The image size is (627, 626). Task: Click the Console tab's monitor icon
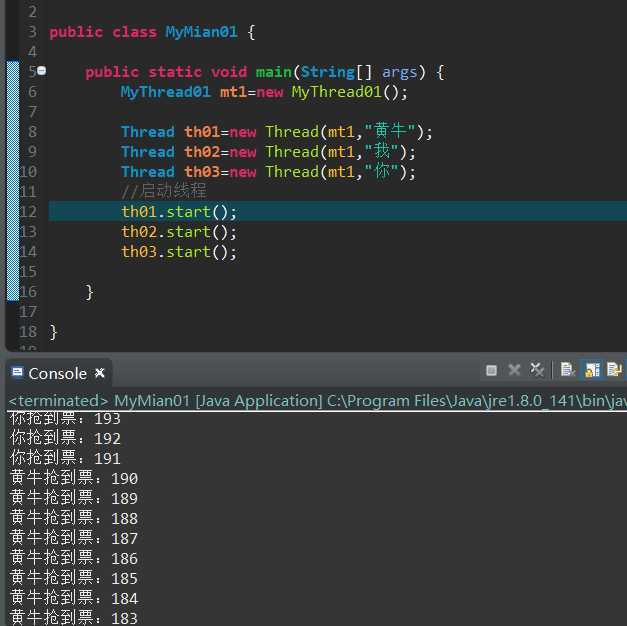[x=17, y=373]
